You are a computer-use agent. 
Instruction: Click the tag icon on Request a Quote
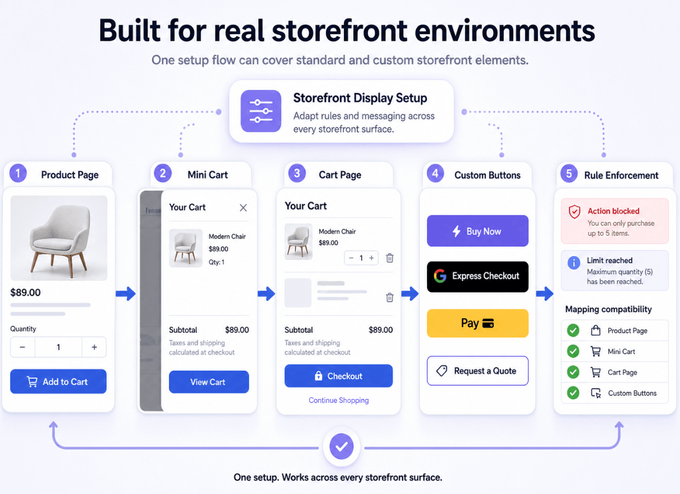(x=441, y=371)
